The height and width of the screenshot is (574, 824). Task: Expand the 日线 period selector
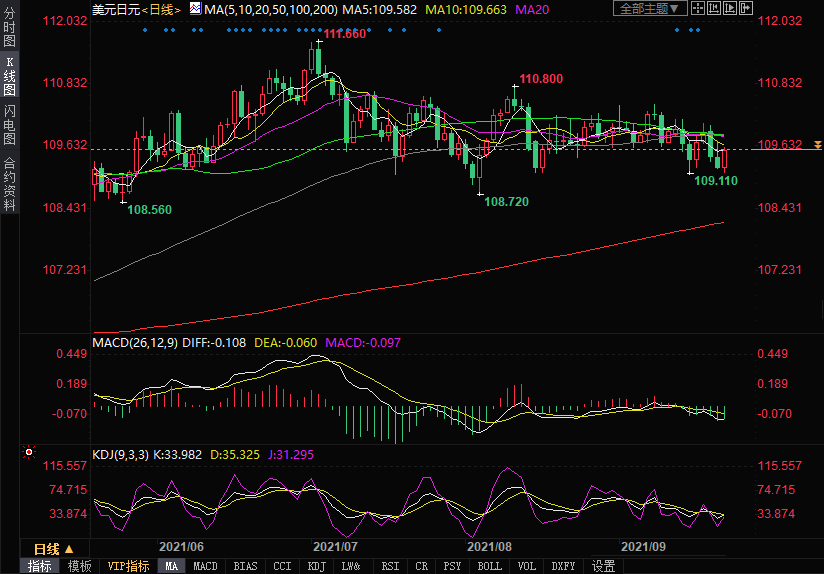[x=54, y=549]
